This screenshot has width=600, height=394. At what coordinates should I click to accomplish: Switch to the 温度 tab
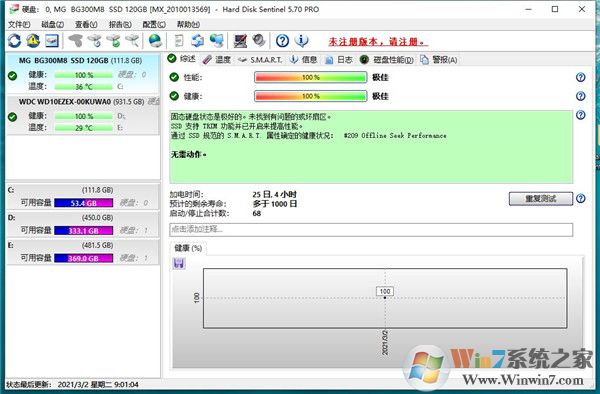click(x=217, y=59)
